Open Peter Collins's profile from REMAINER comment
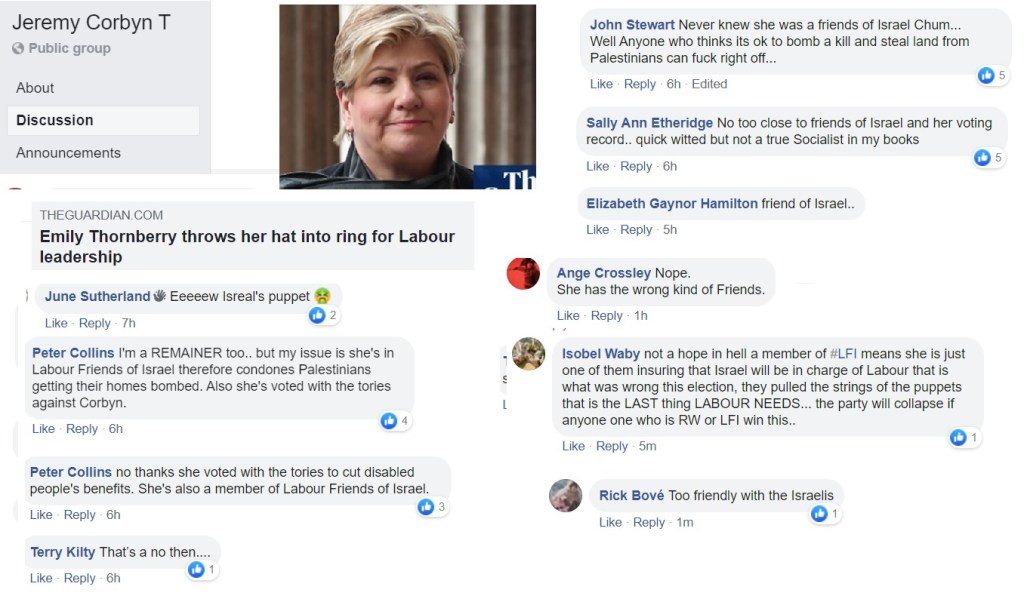This screenshot has height=602, width=1024. [x=72, y=353]
